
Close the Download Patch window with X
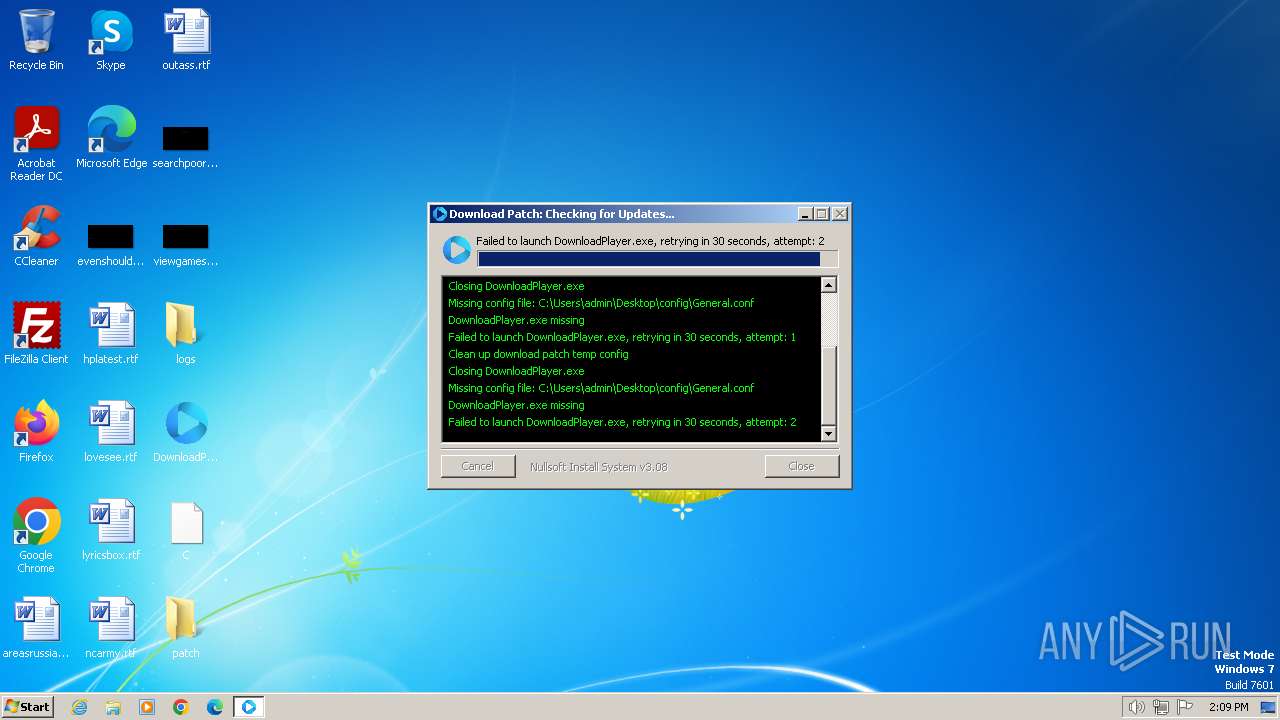840,214
